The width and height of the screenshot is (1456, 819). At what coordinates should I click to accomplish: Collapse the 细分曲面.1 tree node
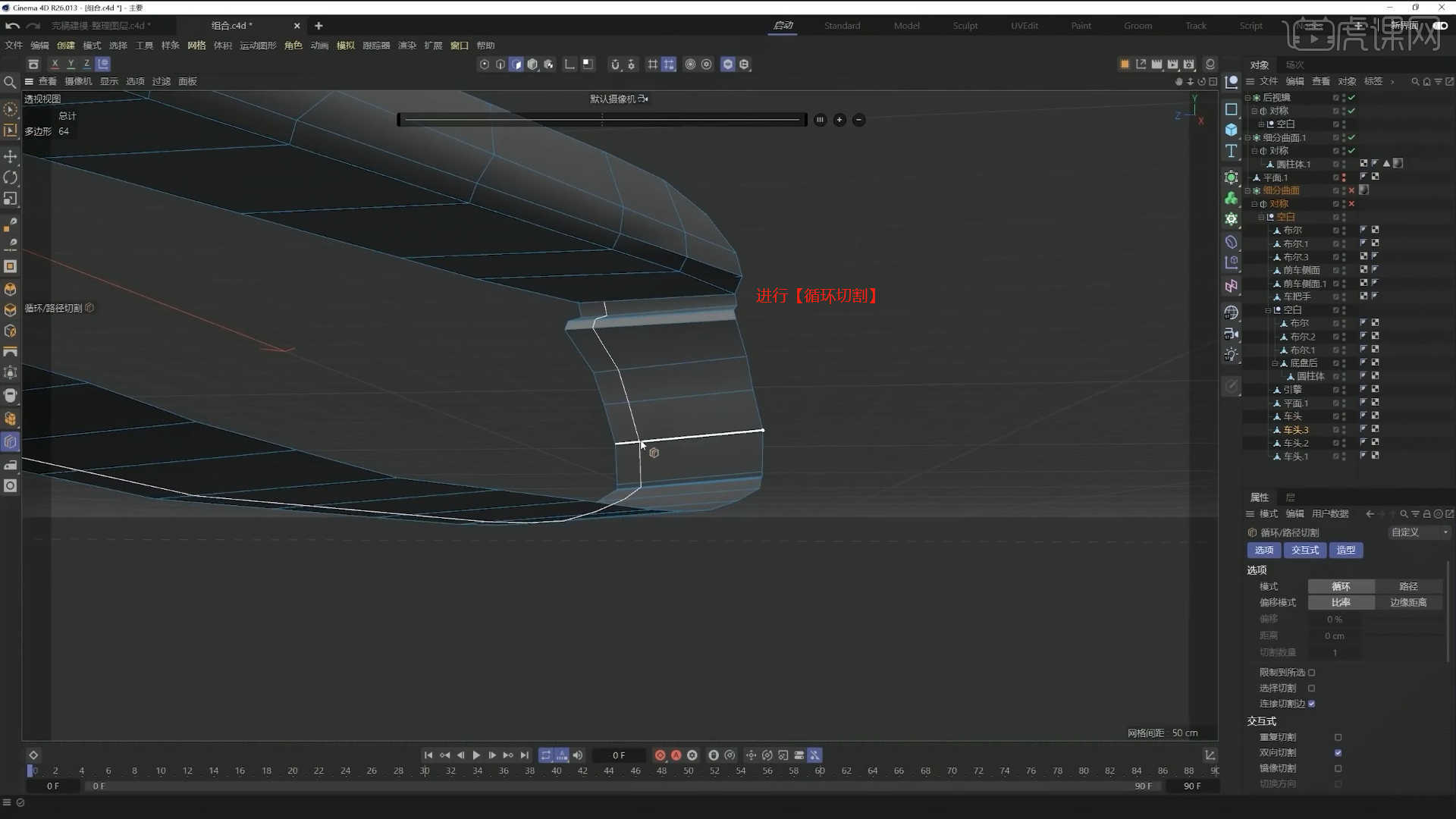tap(1247, 138)
